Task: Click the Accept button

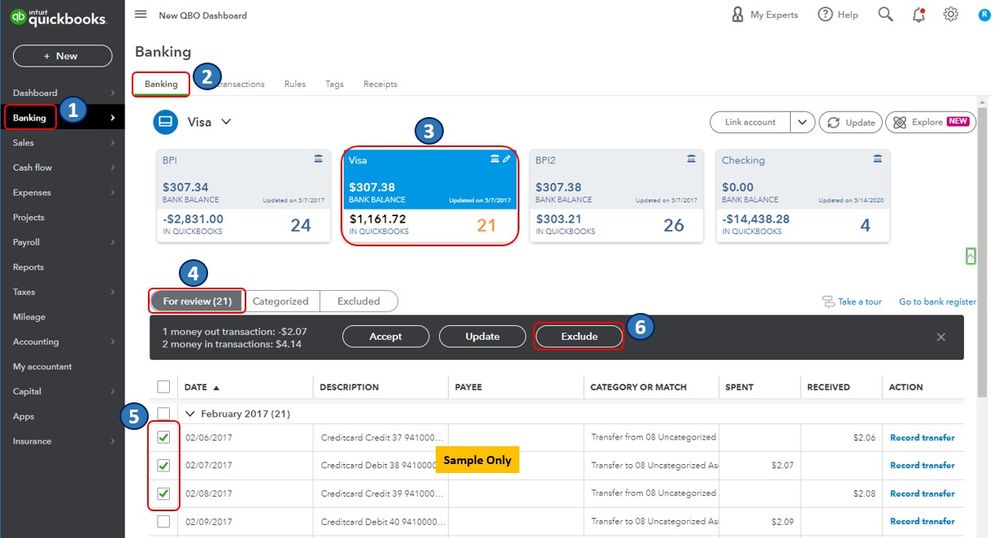Action: click(385, 337)
